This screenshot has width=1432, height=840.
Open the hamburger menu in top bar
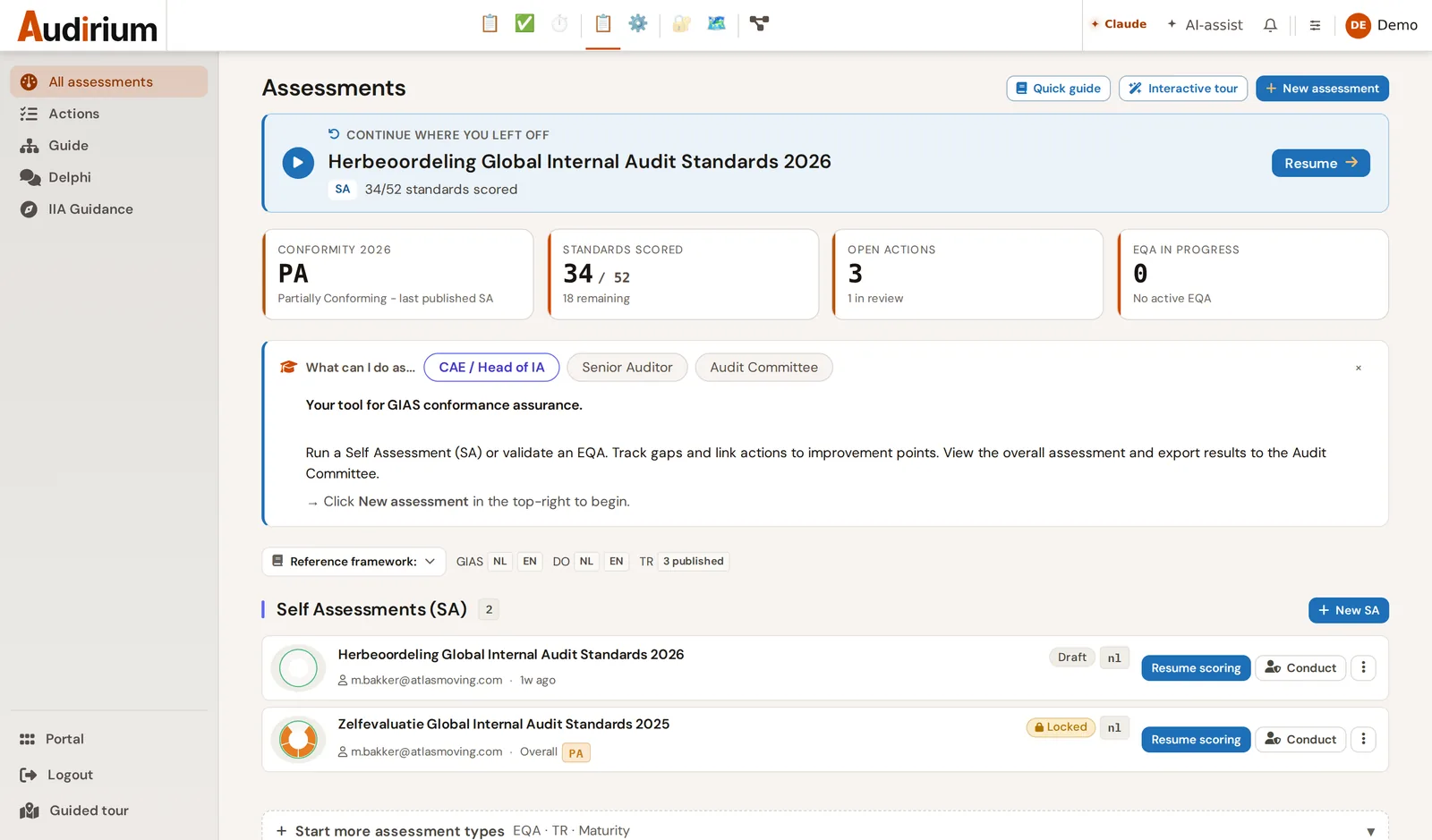(x=1315, y=25)
